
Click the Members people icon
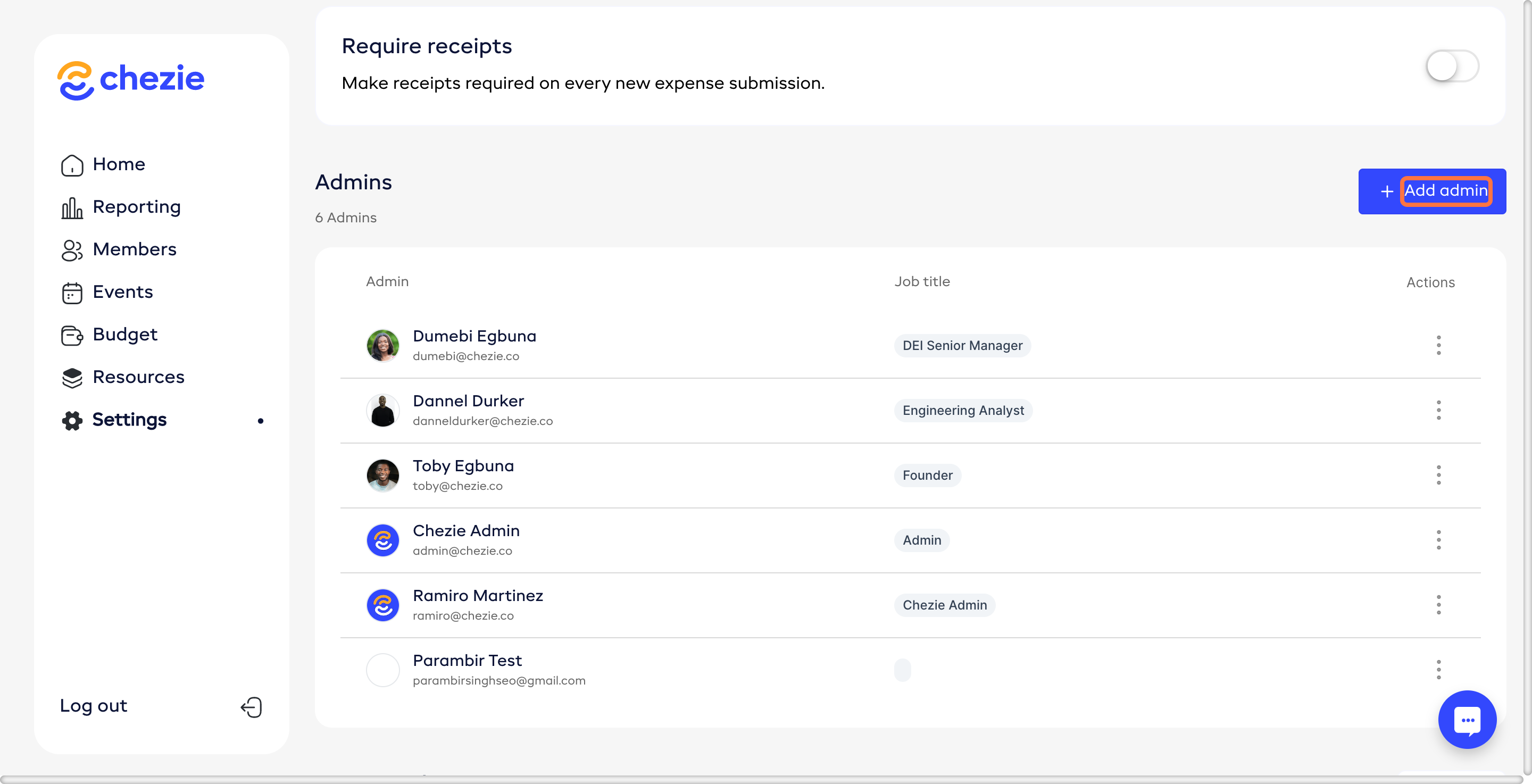72,250
